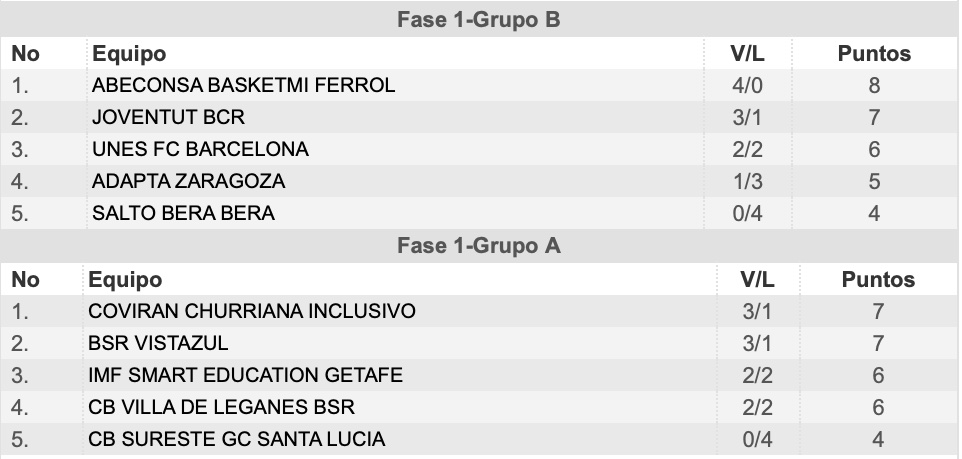Click the 4/0 record for Ferrol
This screenshot has height=459, width=962.
(747, 85)
